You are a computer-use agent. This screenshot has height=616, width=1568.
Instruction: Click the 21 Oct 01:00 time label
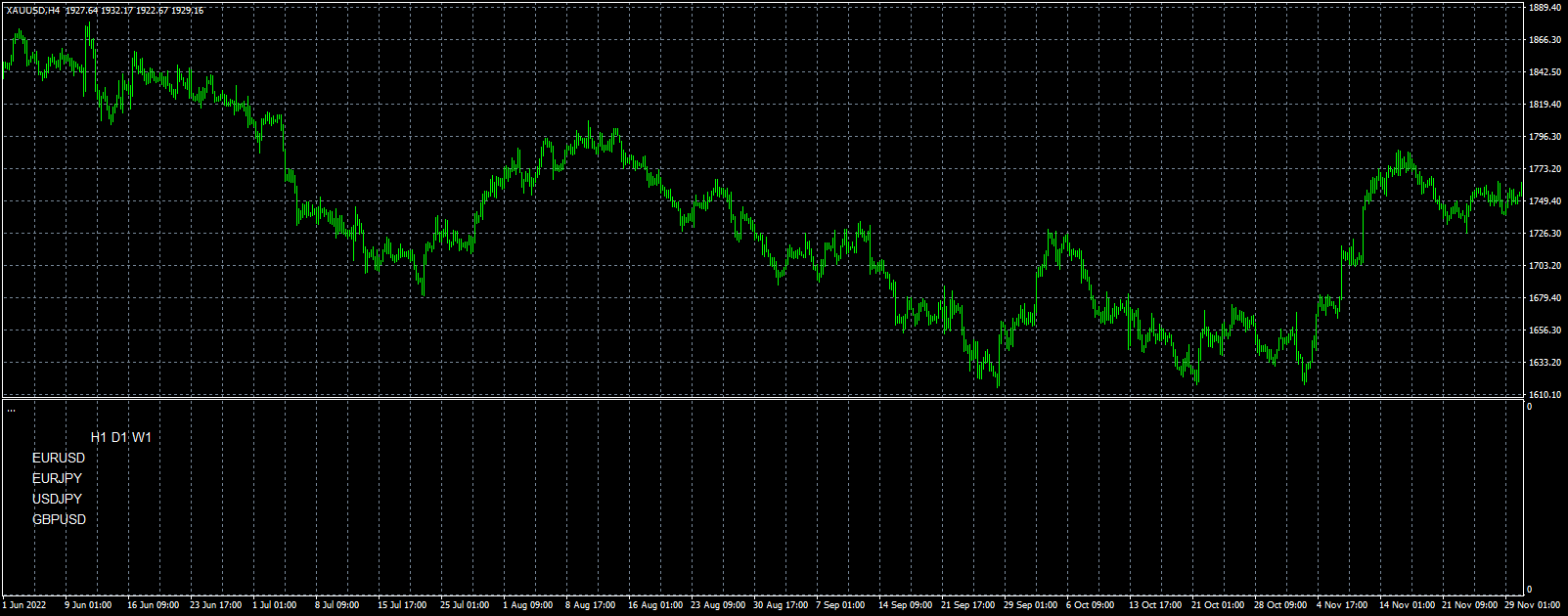tap(1218, 605)
